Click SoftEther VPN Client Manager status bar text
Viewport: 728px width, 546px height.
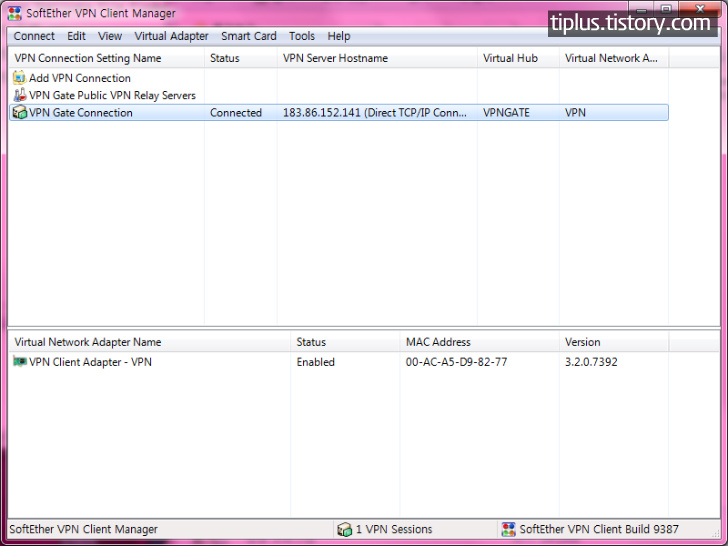point(84,529)
